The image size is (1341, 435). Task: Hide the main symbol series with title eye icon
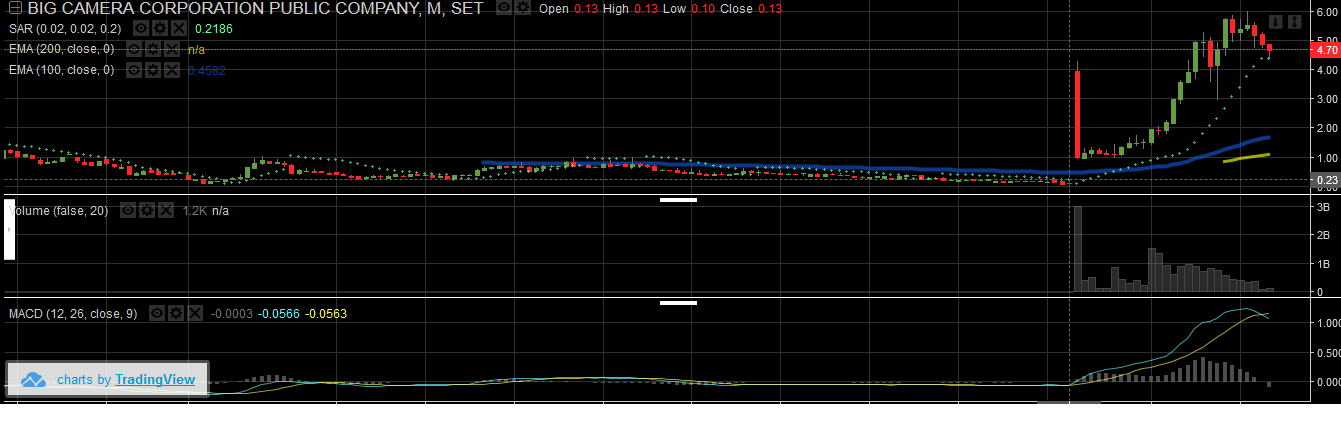click(505, 8)
